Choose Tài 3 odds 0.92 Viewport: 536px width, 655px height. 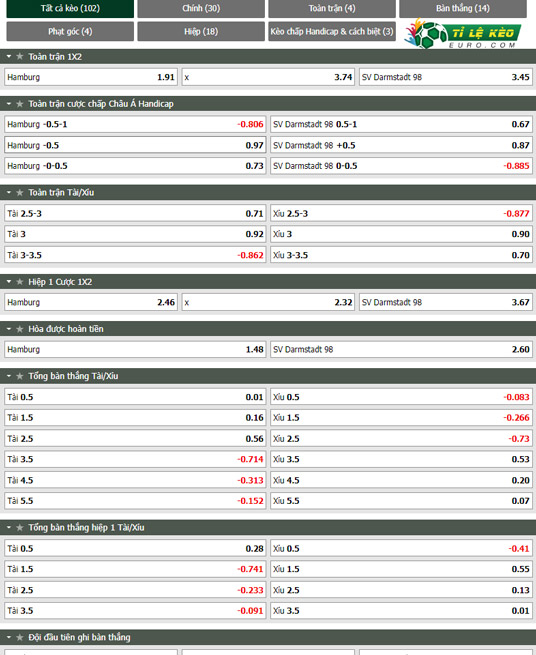coord(135,234)
